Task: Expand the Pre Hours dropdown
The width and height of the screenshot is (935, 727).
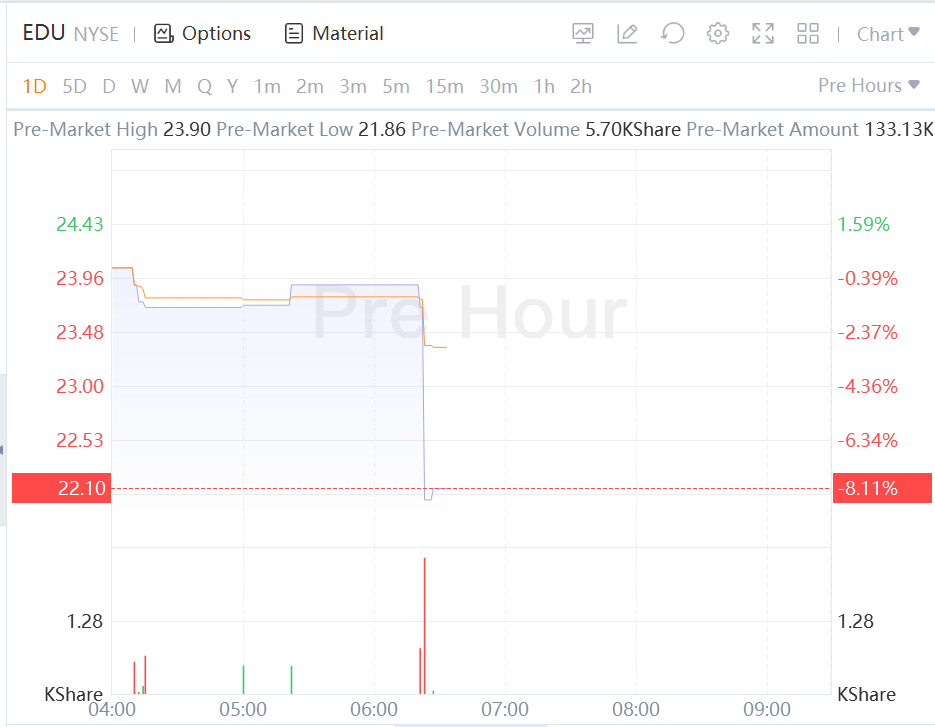Action: (869, 85)
